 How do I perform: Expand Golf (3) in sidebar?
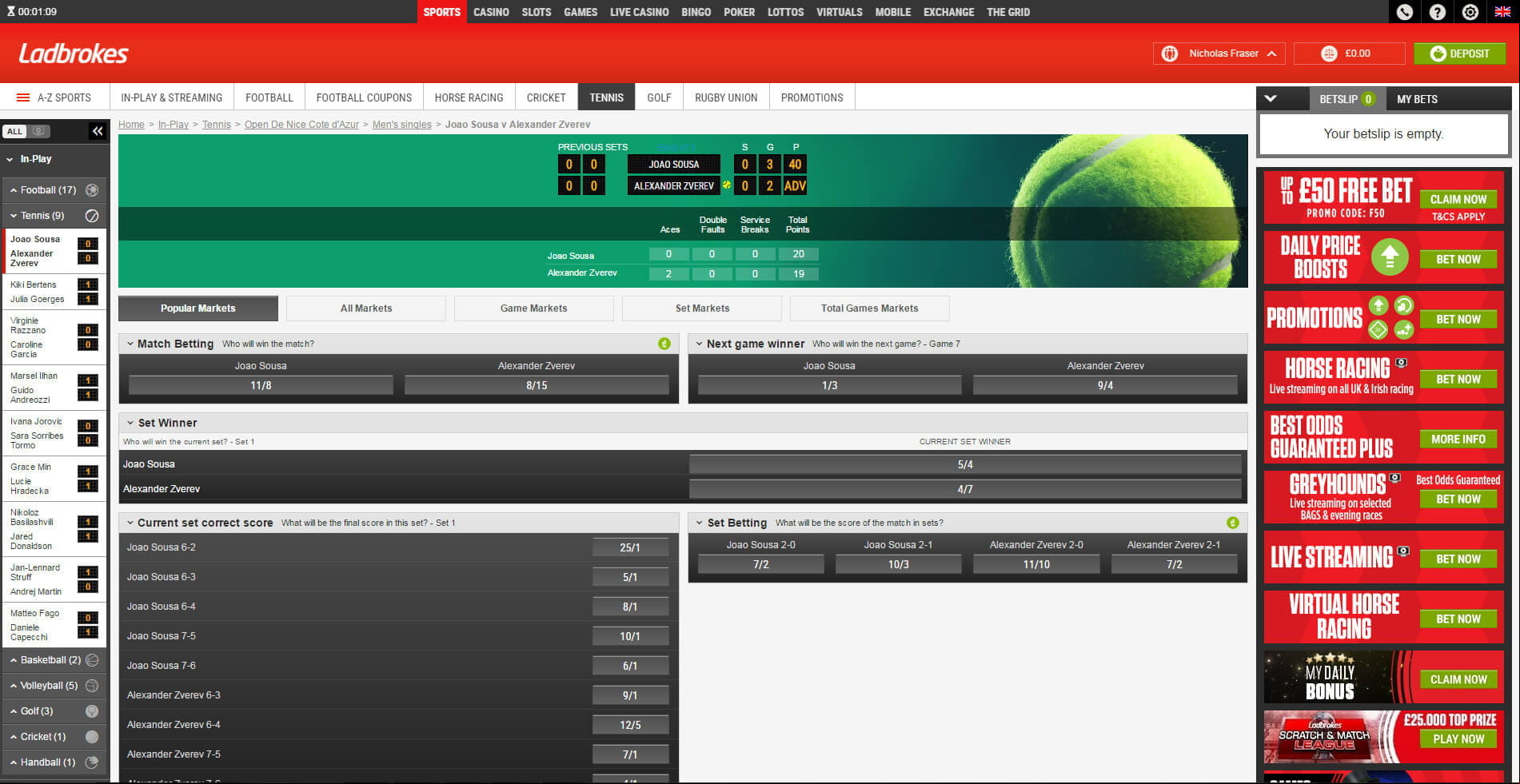[x=14, y=711]
